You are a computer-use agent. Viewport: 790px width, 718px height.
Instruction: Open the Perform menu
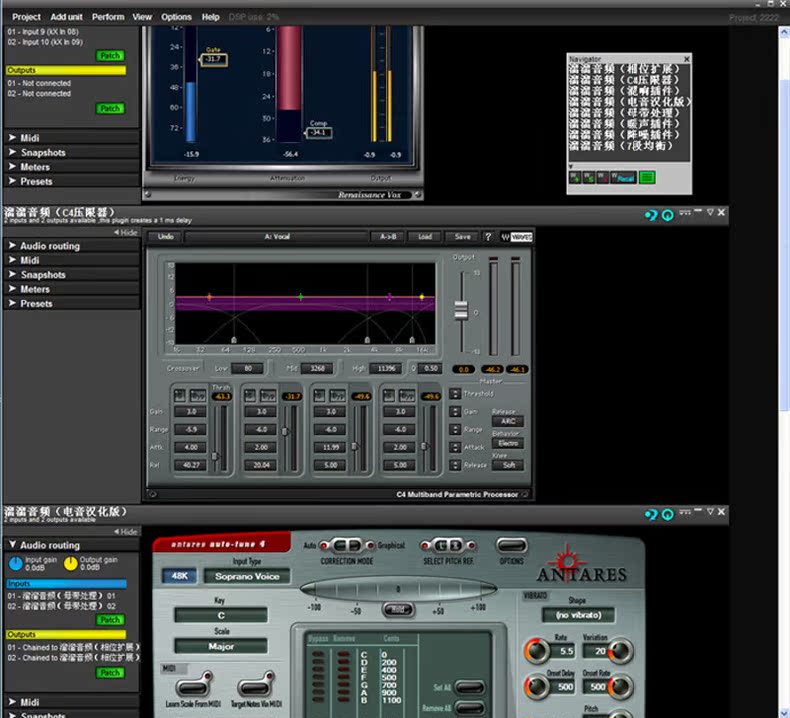point(108,17)
